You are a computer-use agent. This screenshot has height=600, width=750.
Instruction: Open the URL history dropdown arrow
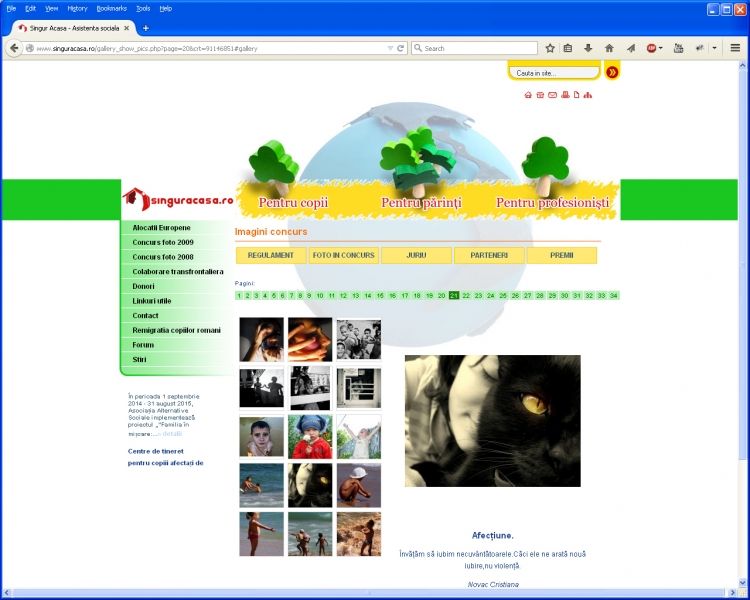(x=389, y=48)
